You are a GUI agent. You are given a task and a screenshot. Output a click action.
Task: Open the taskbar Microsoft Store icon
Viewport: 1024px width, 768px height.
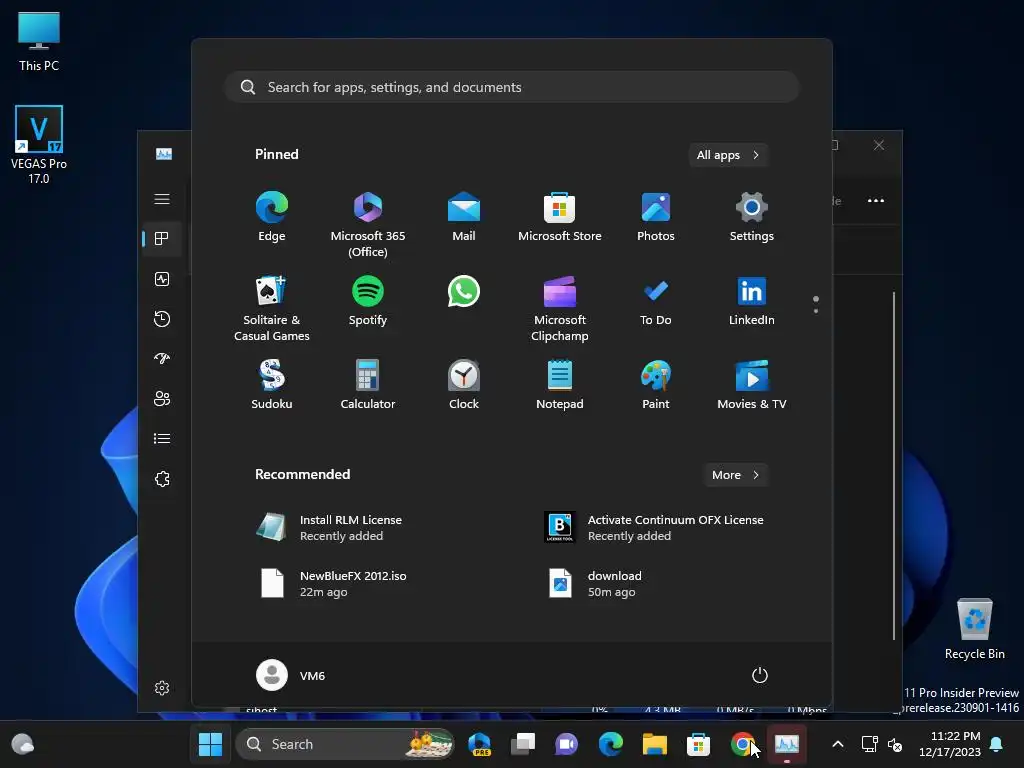point(698,744)
